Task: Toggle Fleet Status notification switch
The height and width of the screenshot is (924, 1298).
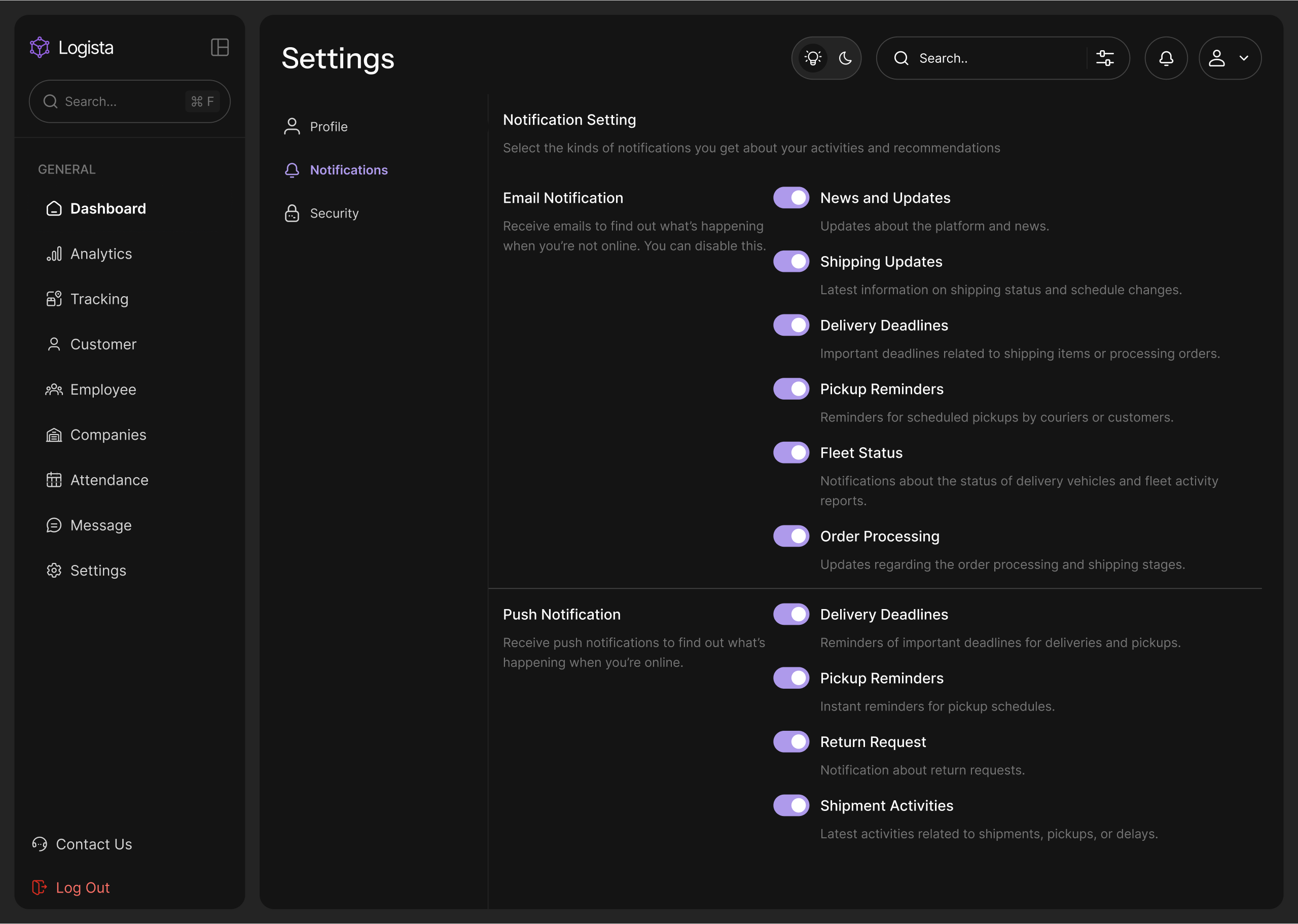Action: [x=791, y=452]
